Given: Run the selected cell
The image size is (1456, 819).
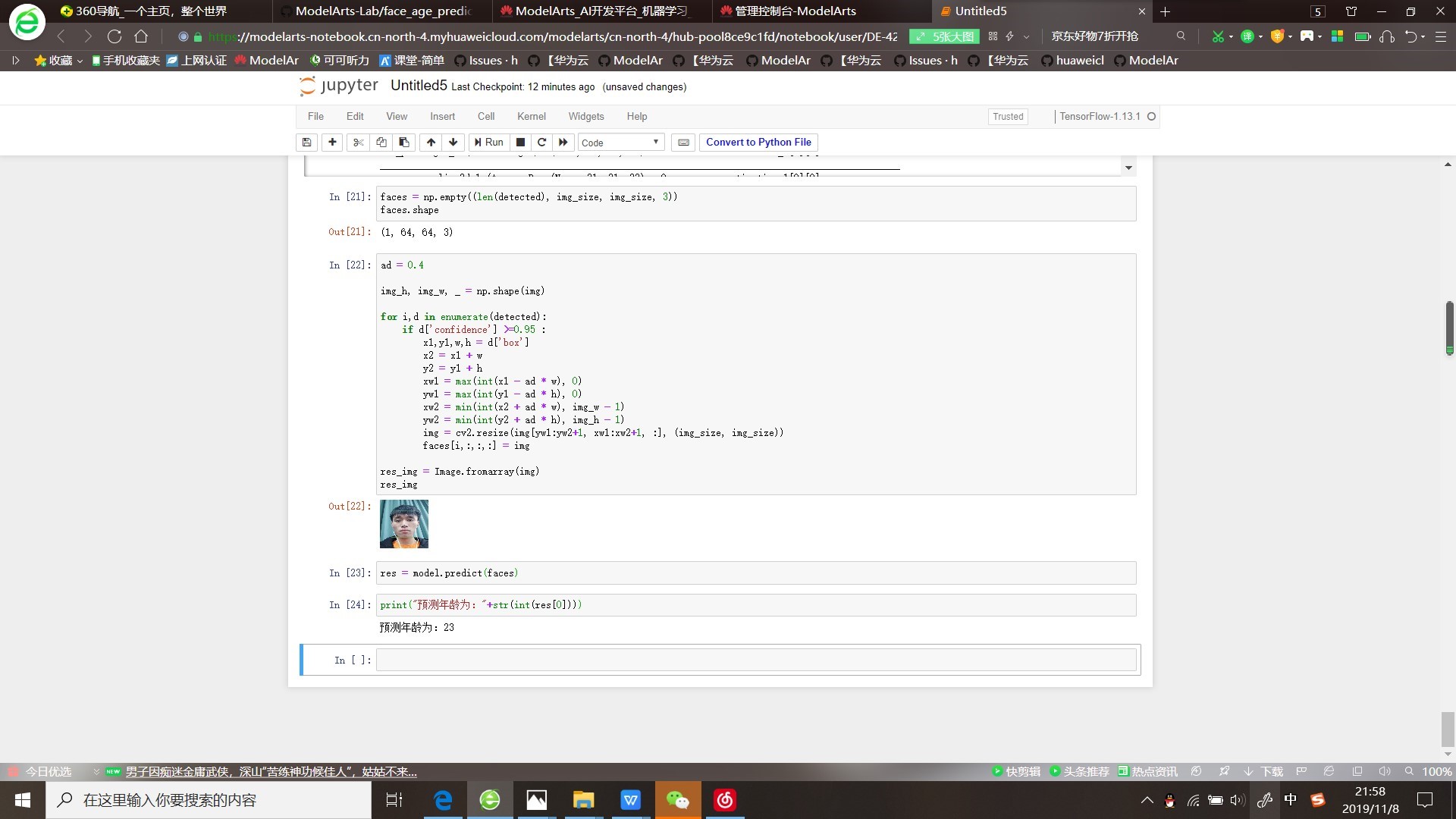Looking at the screenshot, I should pyautogui.click(x=488, y=142).
